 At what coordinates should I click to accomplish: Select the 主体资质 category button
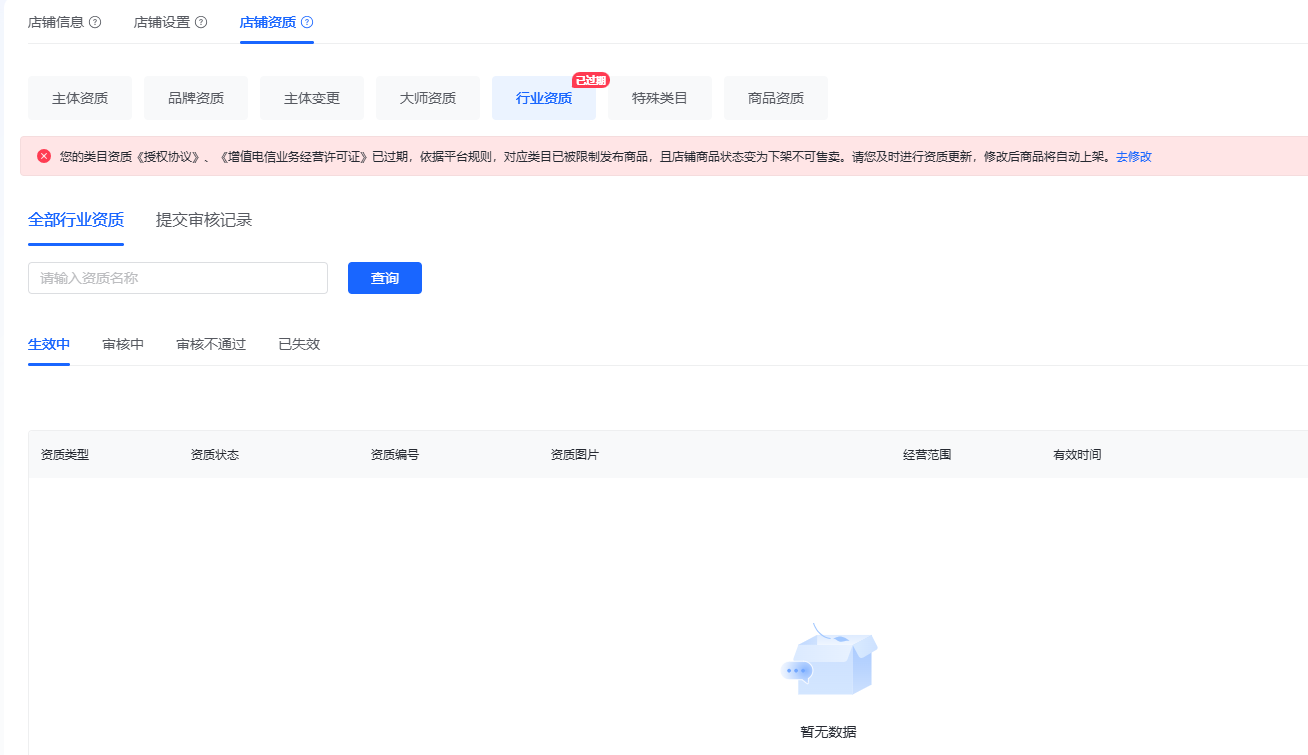80,98
